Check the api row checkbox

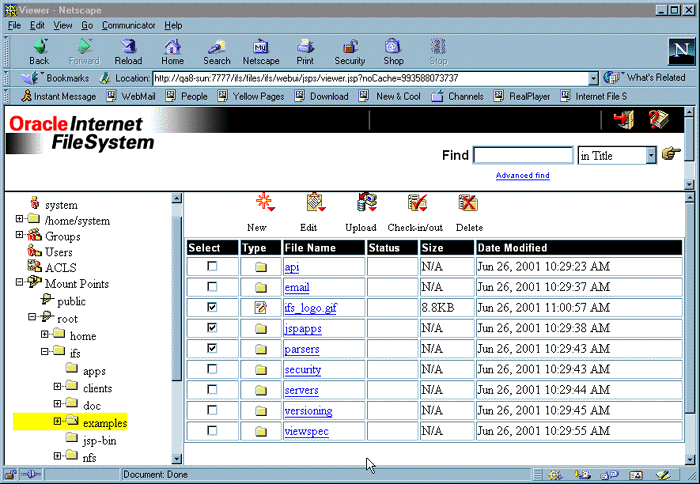coord(212,266)
